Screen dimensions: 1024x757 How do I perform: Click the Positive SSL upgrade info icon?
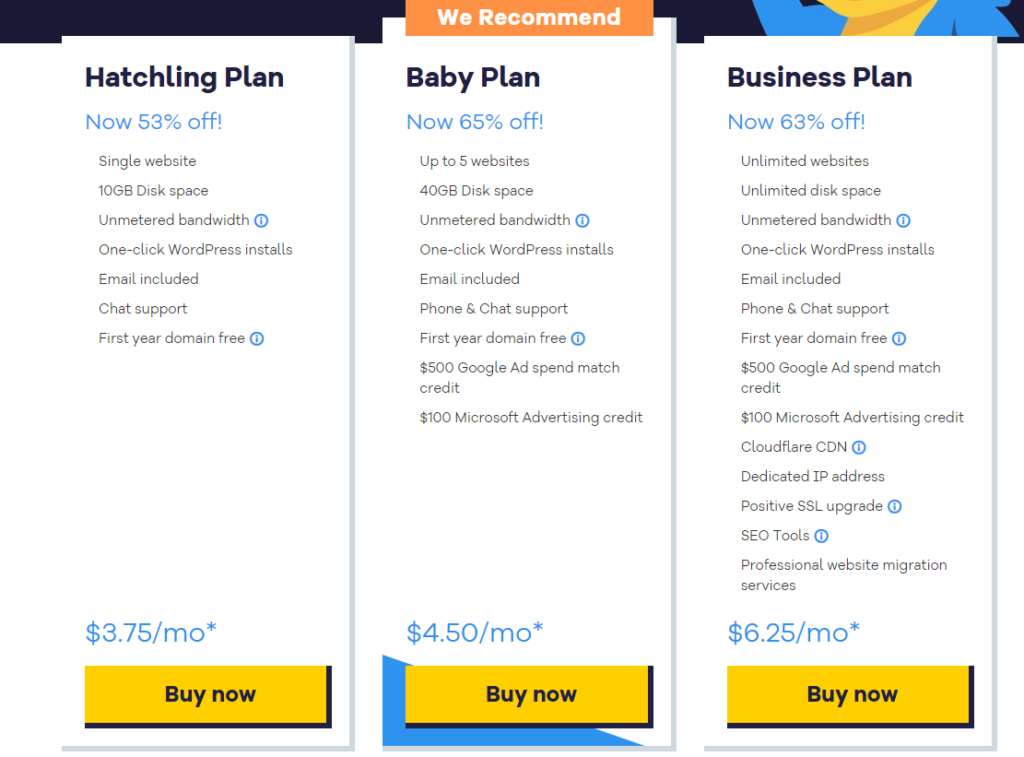pos(895,506)
